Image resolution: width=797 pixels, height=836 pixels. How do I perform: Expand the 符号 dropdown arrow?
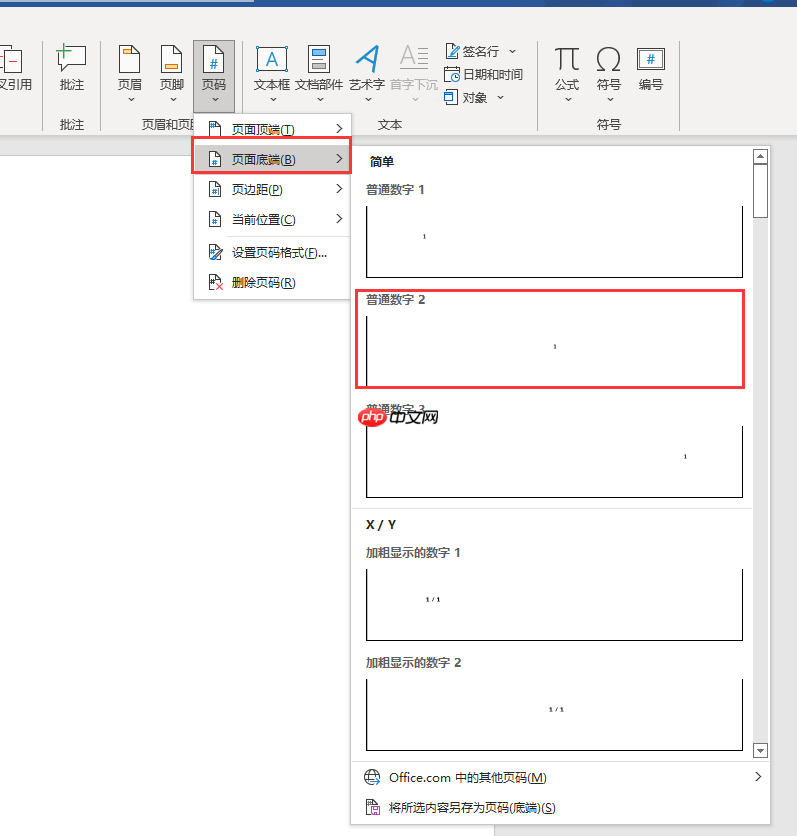pos(610,99)
